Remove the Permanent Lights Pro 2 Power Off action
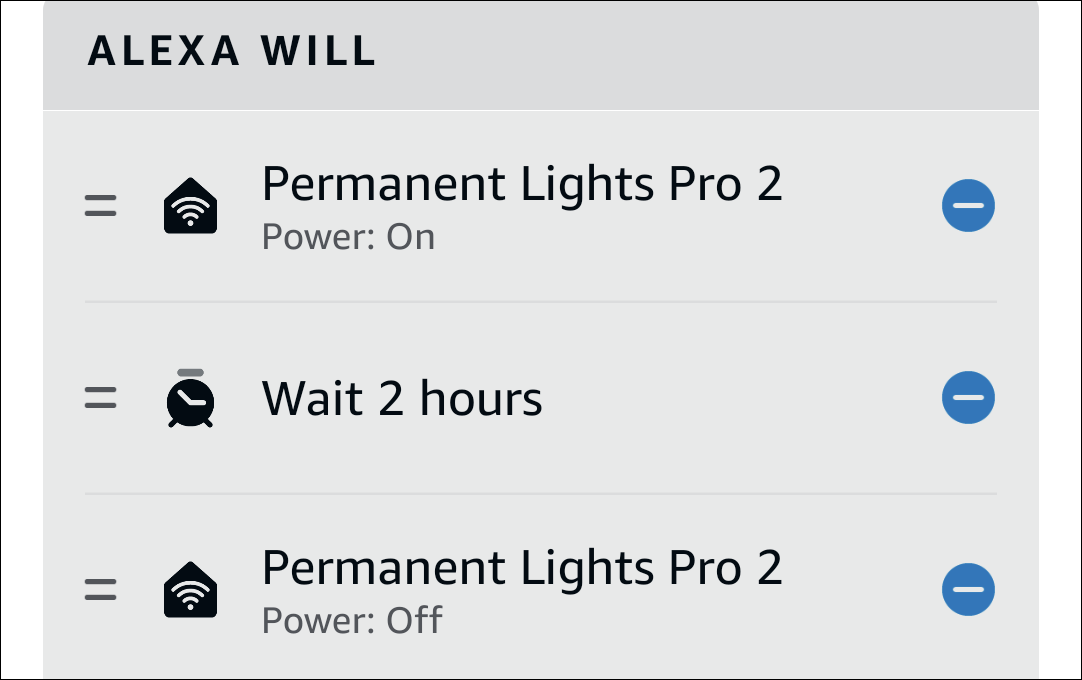1082x680 pixels. point(968,589)
